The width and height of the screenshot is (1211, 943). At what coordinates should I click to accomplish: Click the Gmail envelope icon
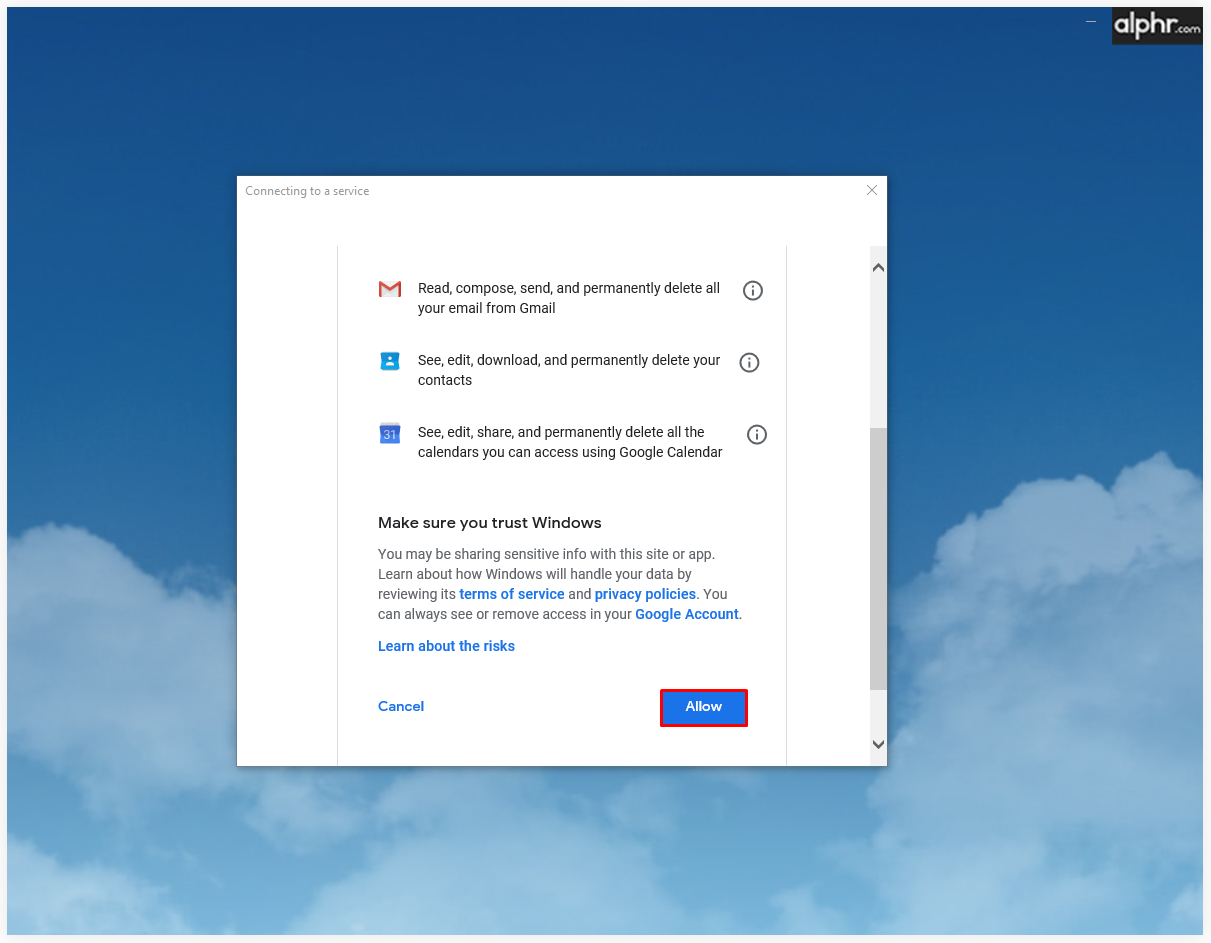point(390,289)
